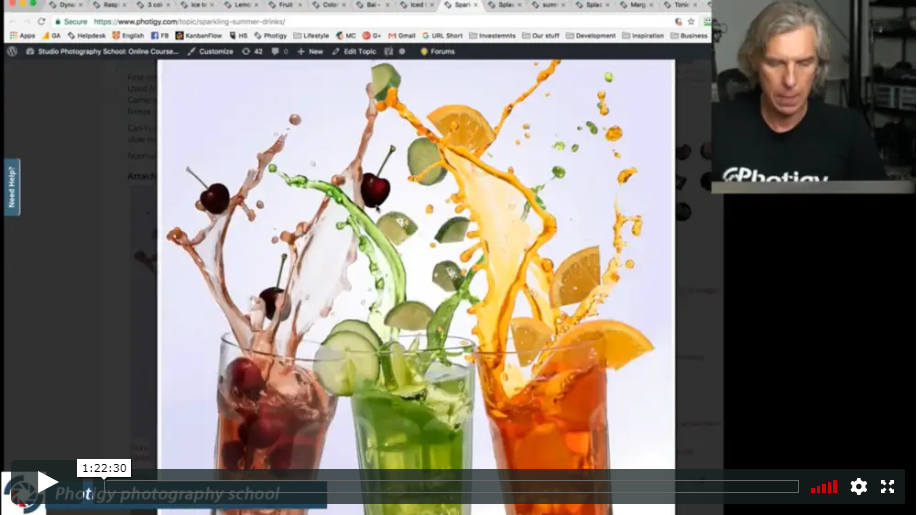Switch to the Tonic browser tab

coord(680,5)
